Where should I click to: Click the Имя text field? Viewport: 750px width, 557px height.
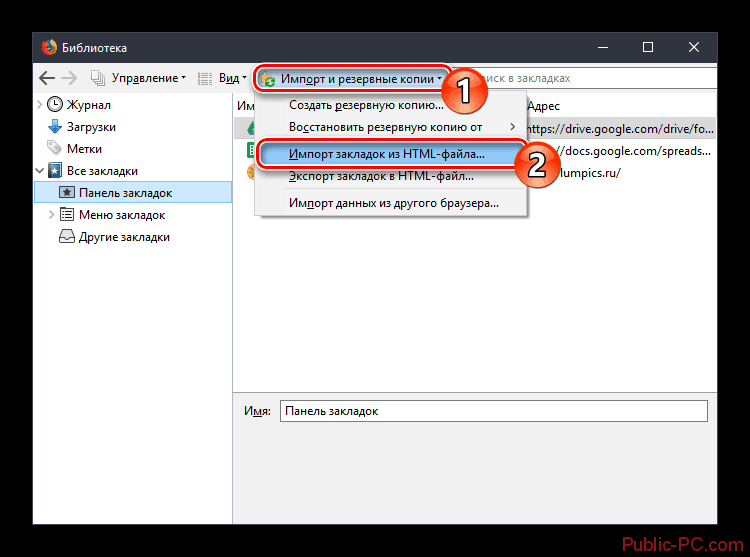pyautogui.click(x=494, y=411)
